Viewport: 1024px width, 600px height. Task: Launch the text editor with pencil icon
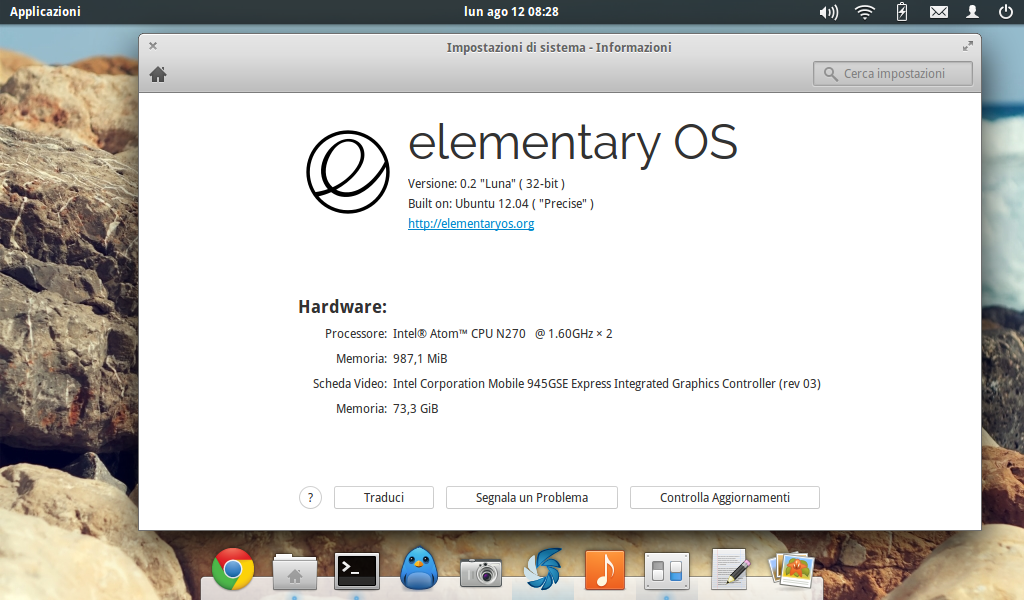click(729, 569)
